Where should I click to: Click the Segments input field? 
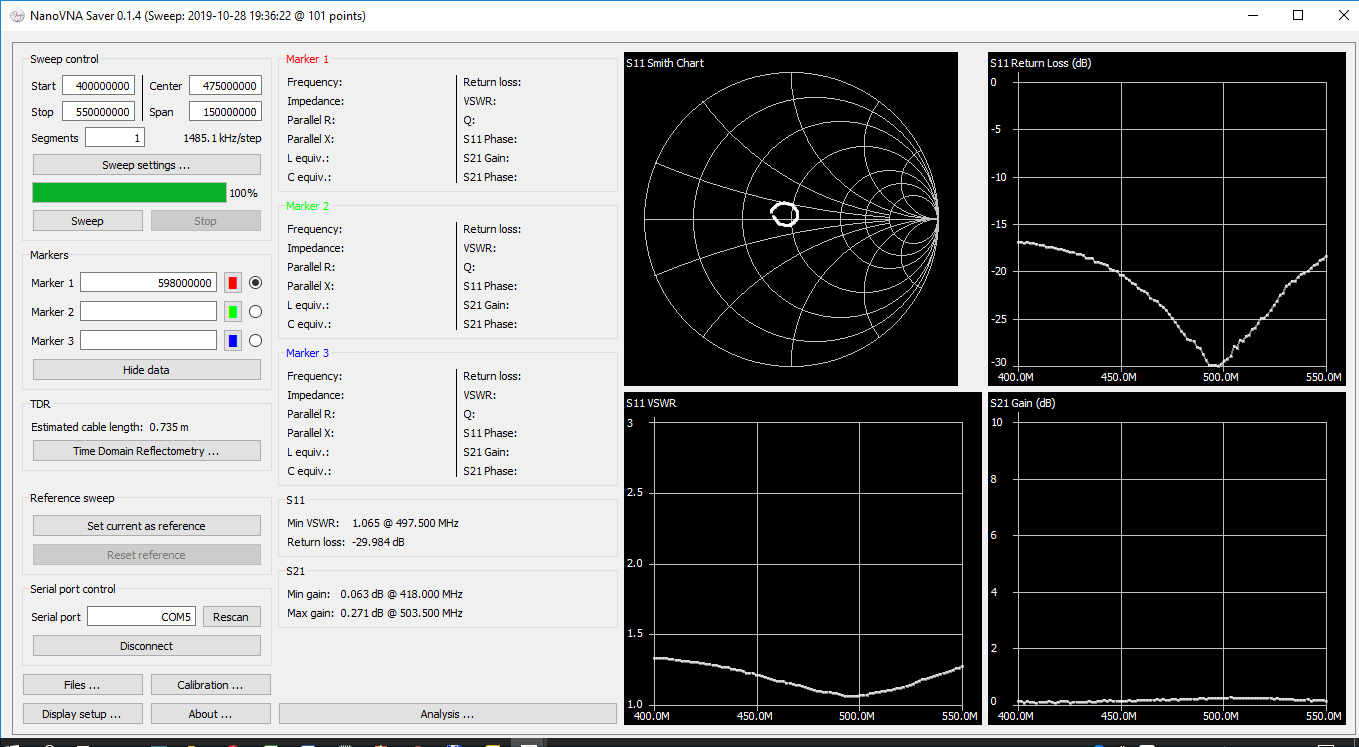(x=114, y=137)
